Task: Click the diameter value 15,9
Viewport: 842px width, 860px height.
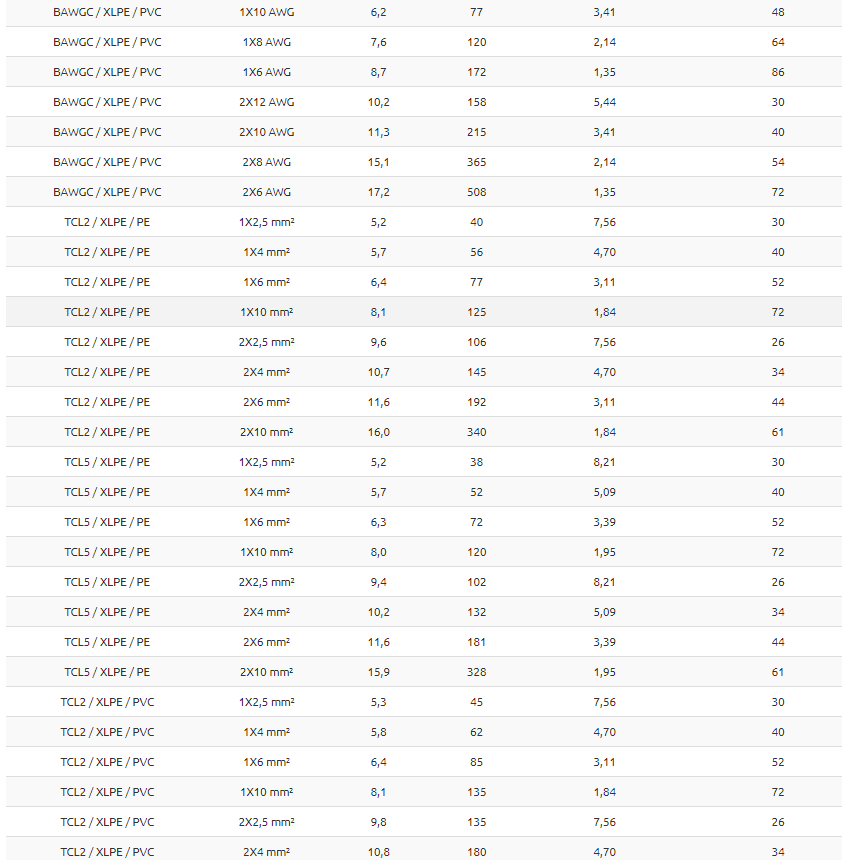Action: point(378,672)
